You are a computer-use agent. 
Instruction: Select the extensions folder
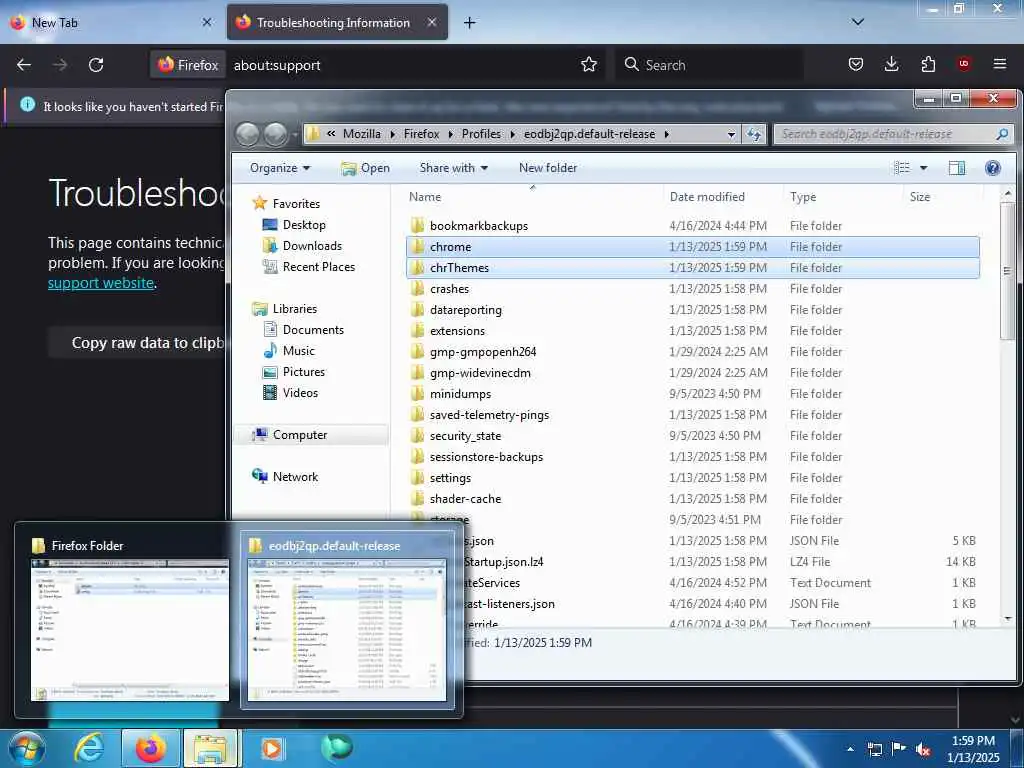click(692, 331)
